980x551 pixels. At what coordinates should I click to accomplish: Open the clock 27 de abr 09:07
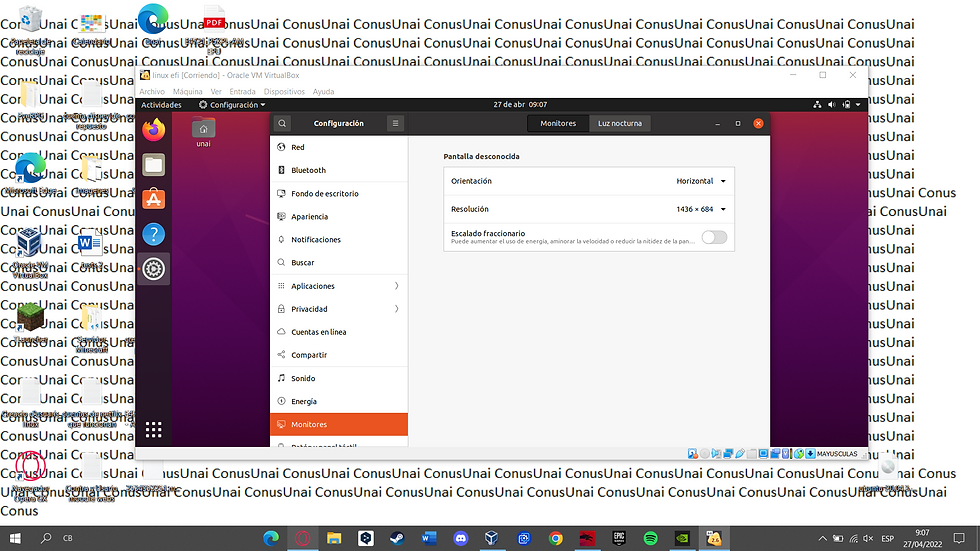click(520, 104)
